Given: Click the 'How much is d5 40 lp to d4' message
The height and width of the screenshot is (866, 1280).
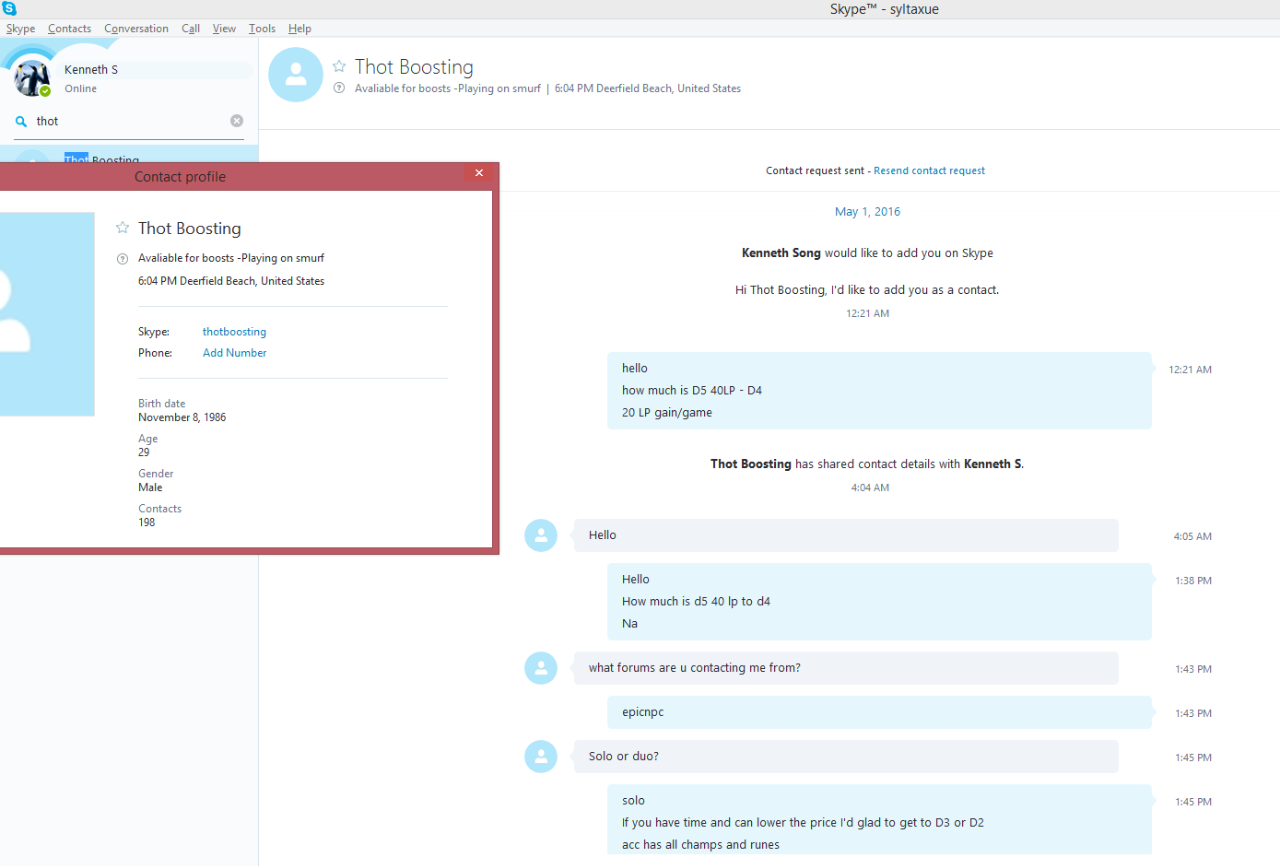Looking at the screenshot, I should (696, 602).
